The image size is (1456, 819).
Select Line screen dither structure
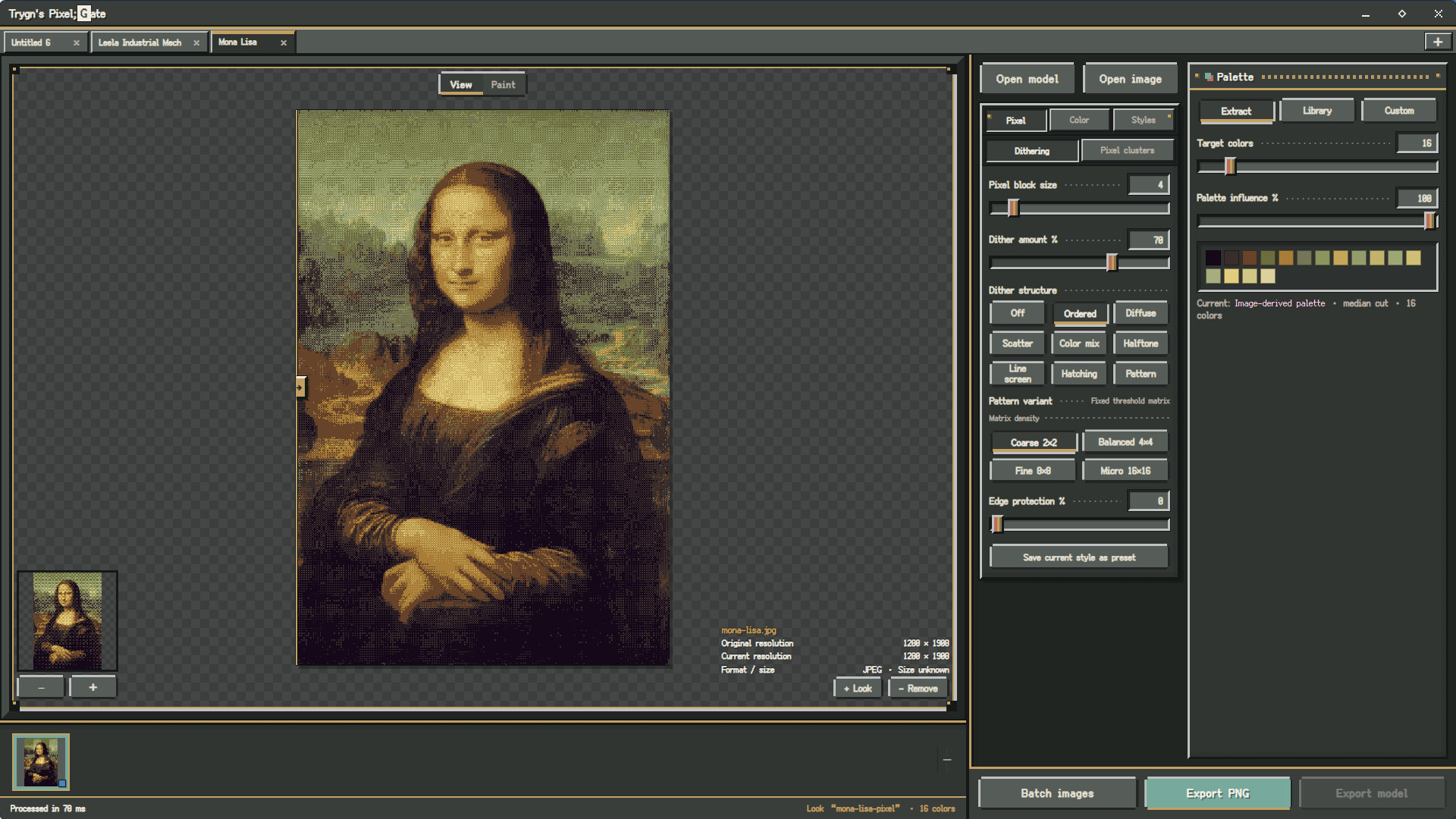tap(1018, 374)
